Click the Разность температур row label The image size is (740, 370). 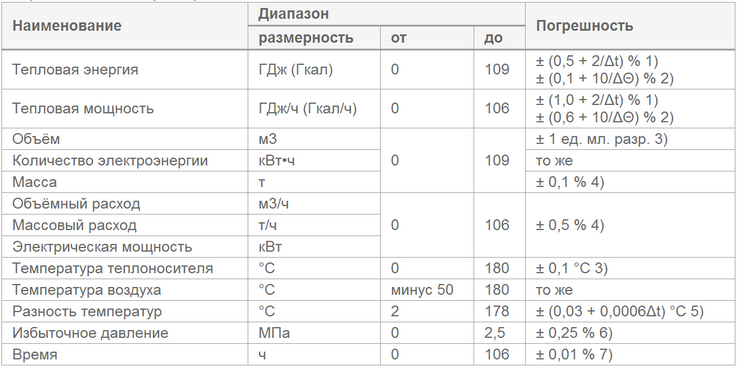[125, 311]
